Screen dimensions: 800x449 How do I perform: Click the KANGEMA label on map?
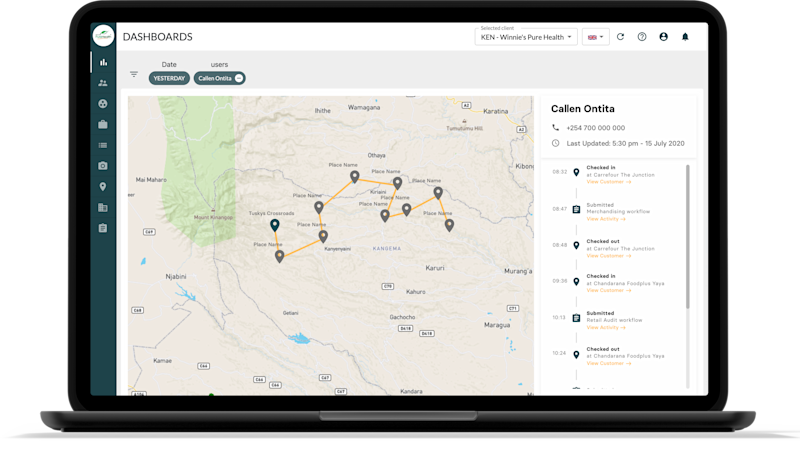point(387,249)
